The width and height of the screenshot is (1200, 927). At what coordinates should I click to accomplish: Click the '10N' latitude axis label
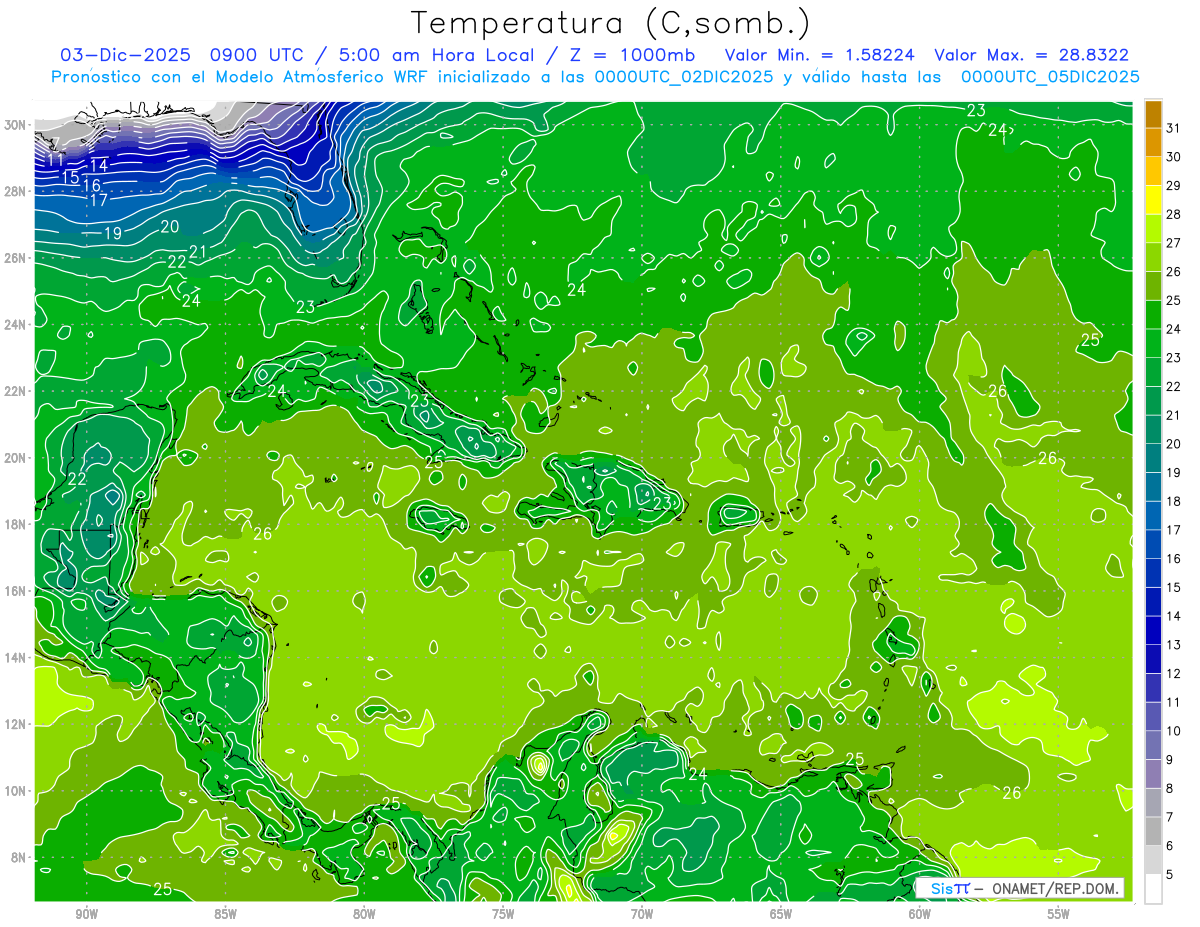point(17,791)
